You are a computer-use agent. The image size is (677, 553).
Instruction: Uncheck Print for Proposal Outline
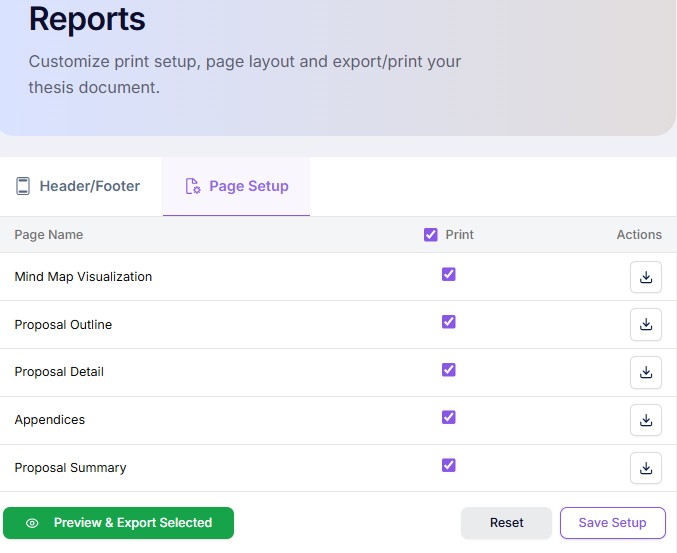click(x=449, y=322)
